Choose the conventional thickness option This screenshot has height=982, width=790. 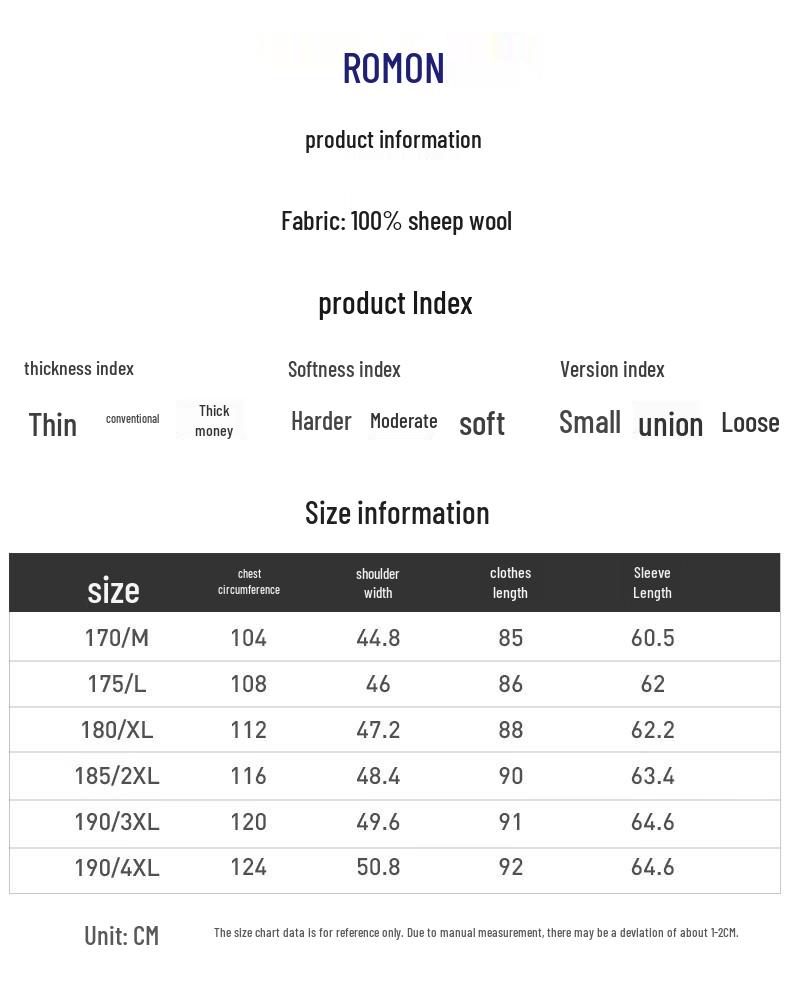(x=133, y=419)
